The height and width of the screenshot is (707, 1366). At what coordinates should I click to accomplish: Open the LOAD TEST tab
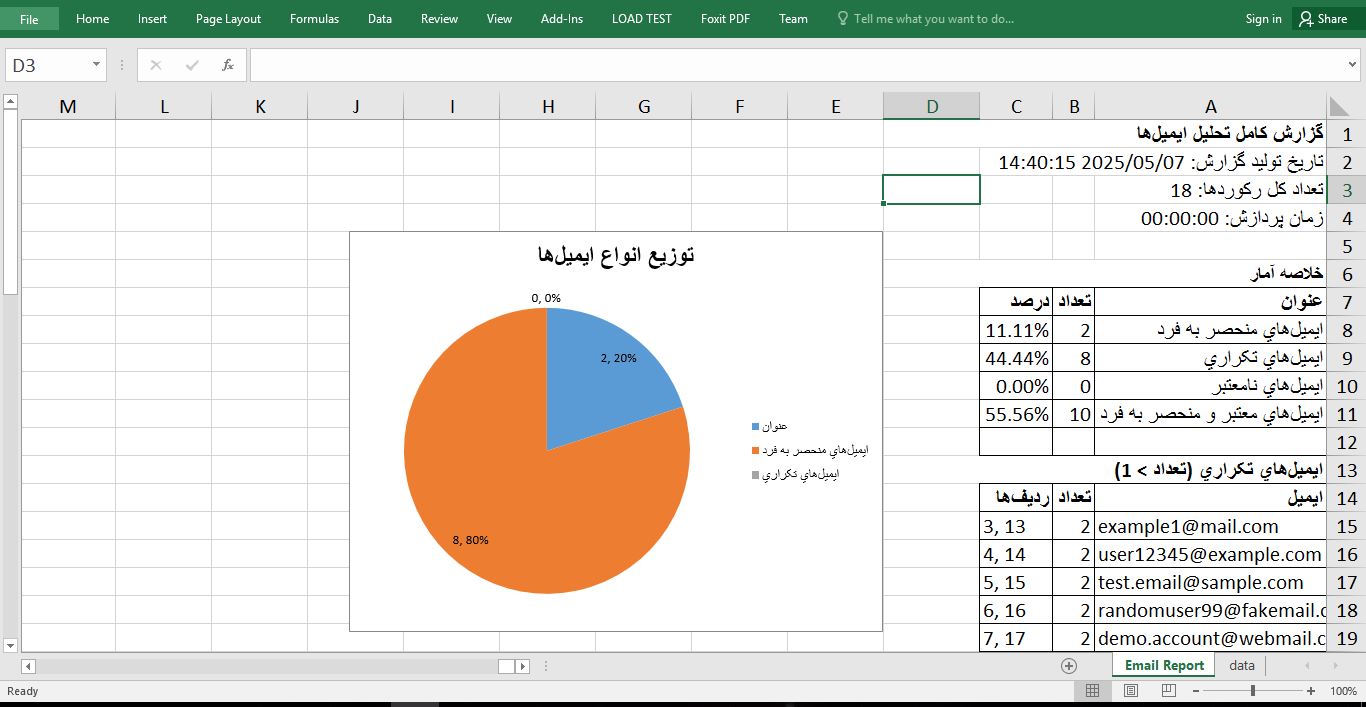(641, 18)
